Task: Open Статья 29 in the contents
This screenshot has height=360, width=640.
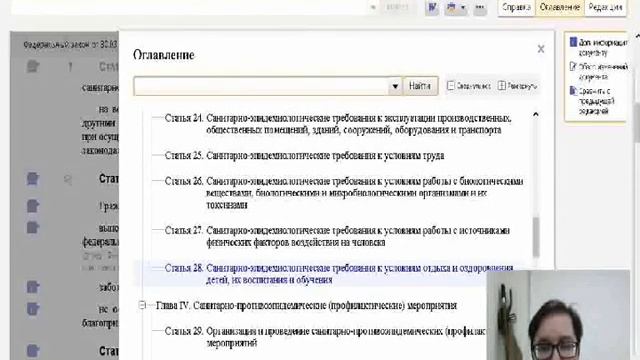Action: [x=325, y=337]
